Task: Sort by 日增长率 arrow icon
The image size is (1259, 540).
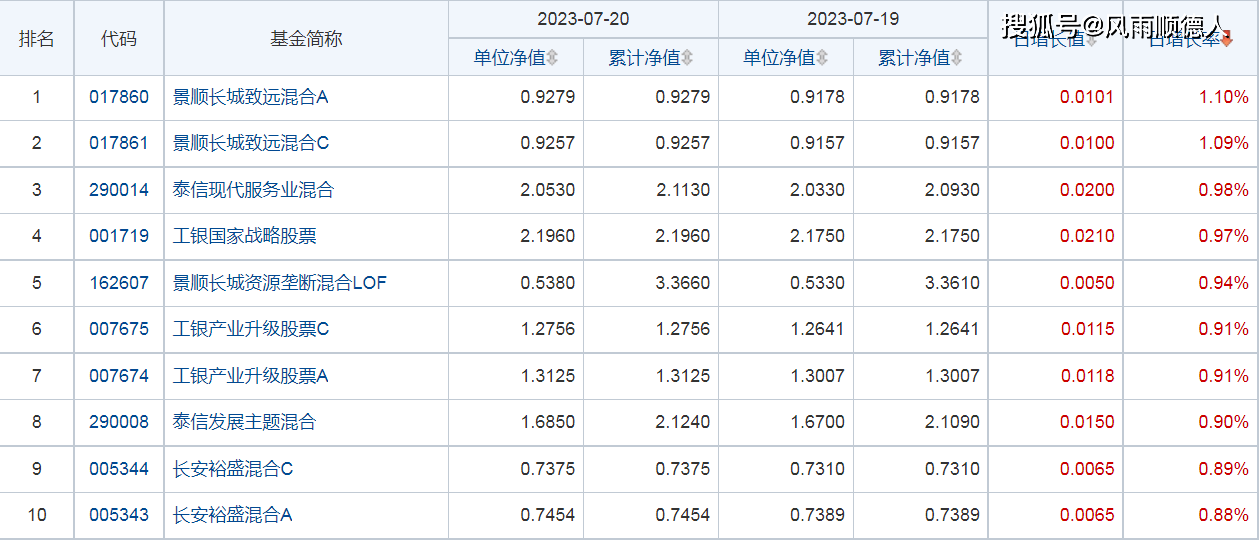Action: pyautogui.click(x=1228, y=40)
